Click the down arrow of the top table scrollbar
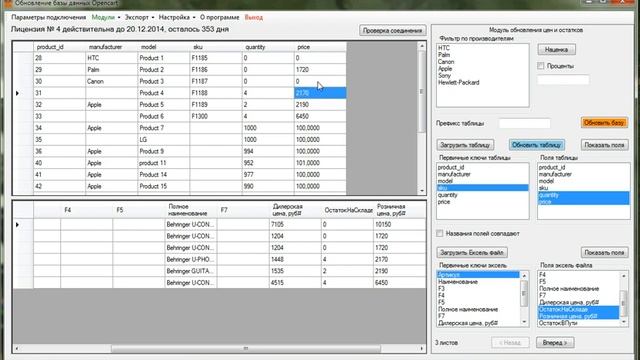The width and height of the screenshot is (640, 360). click(422, 190)
